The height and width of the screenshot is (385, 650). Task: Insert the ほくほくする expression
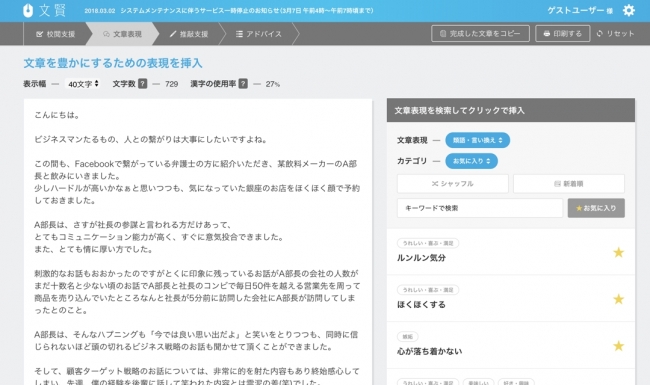pos(421,305)
